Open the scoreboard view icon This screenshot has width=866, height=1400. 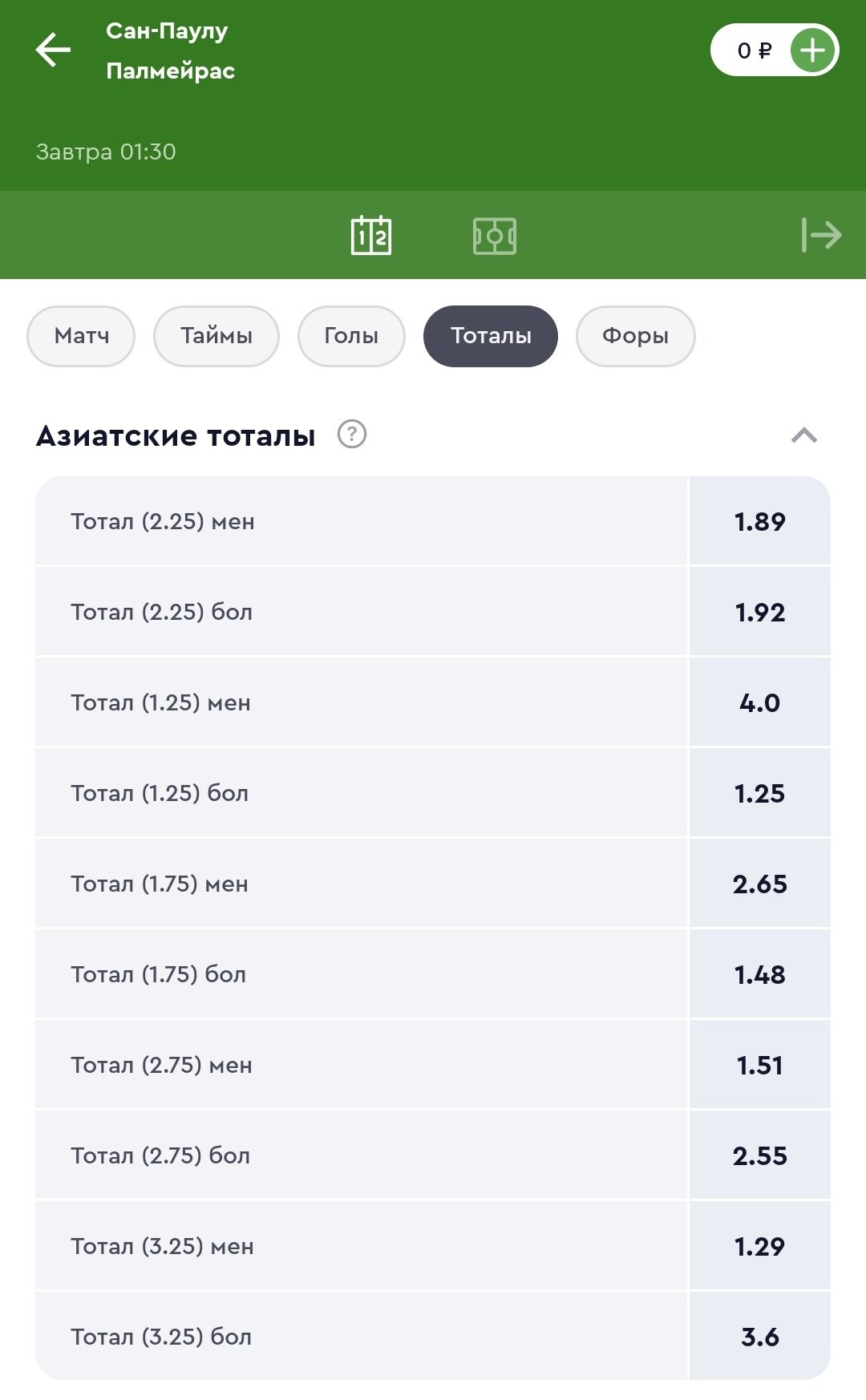tap(371, 236)
